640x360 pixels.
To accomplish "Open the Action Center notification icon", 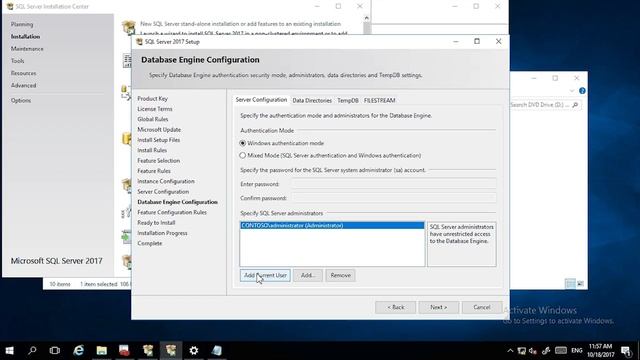I will pos(626,351).
